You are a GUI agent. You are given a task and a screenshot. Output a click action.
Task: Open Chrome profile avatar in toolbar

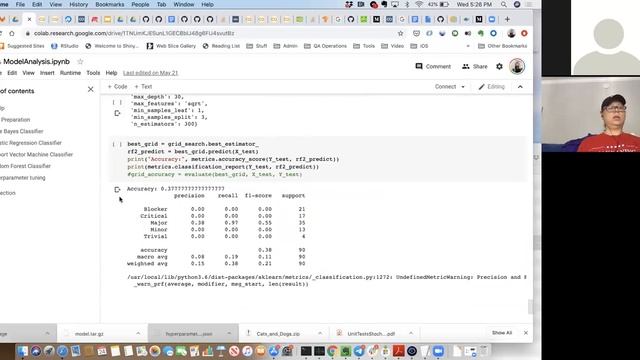coord(511,33)
